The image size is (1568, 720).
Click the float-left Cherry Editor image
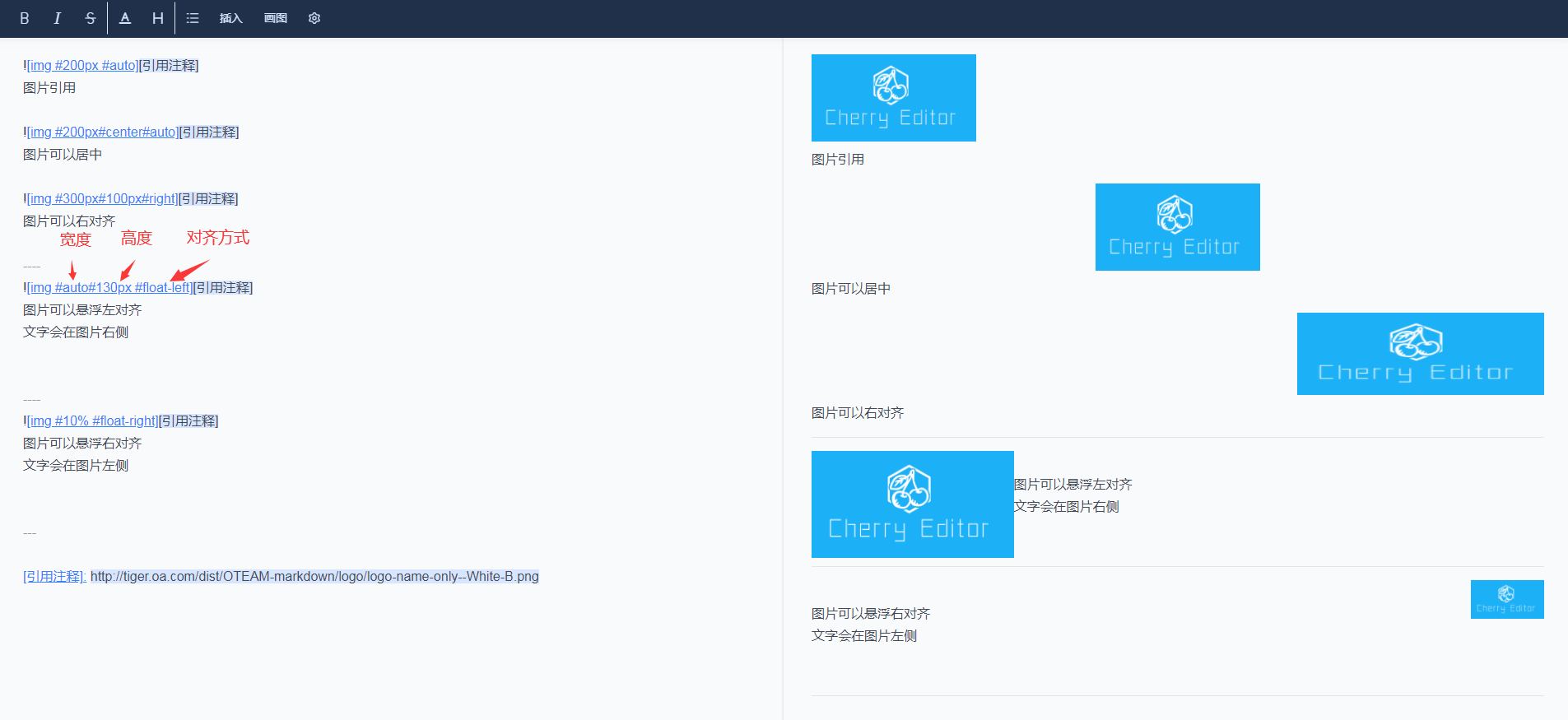[x=912, y=504]
